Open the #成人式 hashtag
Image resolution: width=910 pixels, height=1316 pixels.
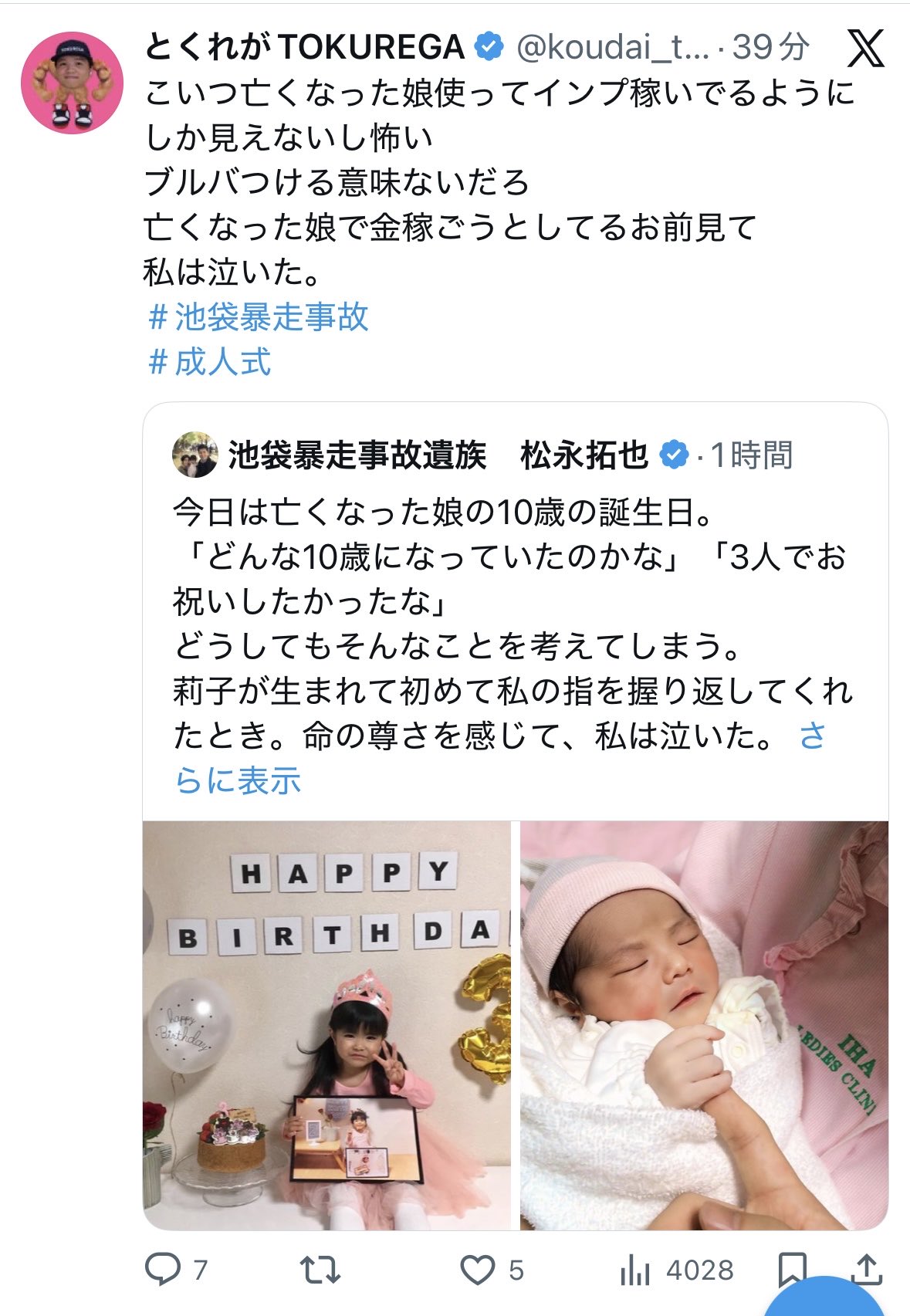(x=209, y=362)
